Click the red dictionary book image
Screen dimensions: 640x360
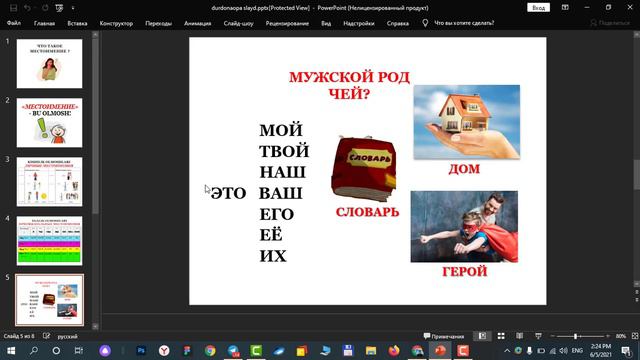coord(364,169)
